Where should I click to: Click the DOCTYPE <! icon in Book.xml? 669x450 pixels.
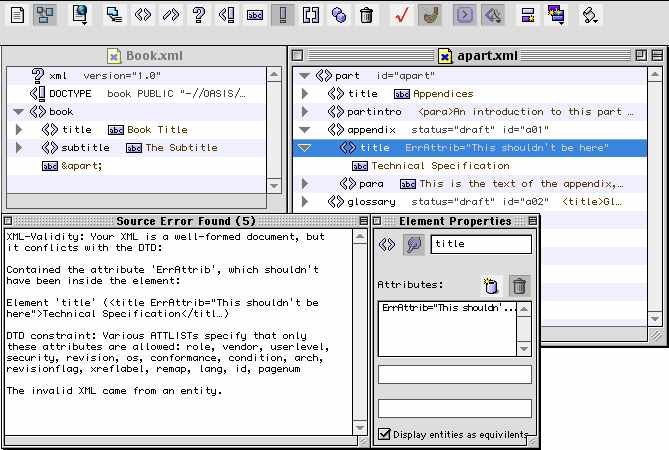point(38,94)
